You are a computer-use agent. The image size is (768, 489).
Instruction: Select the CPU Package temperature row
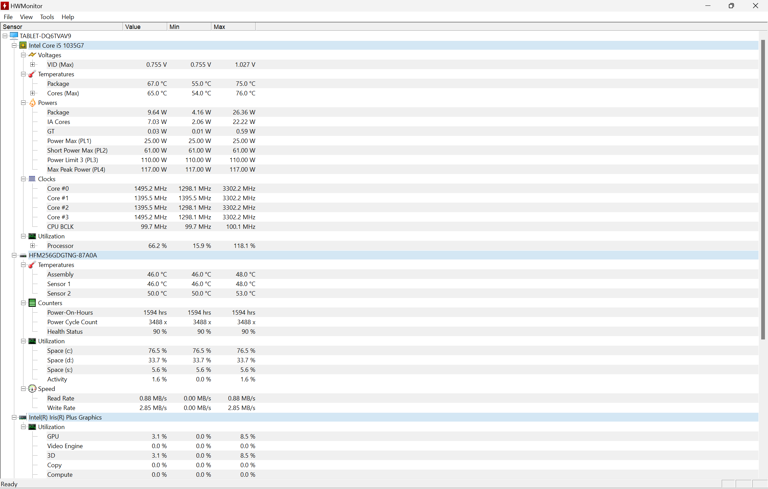point(379,84)
